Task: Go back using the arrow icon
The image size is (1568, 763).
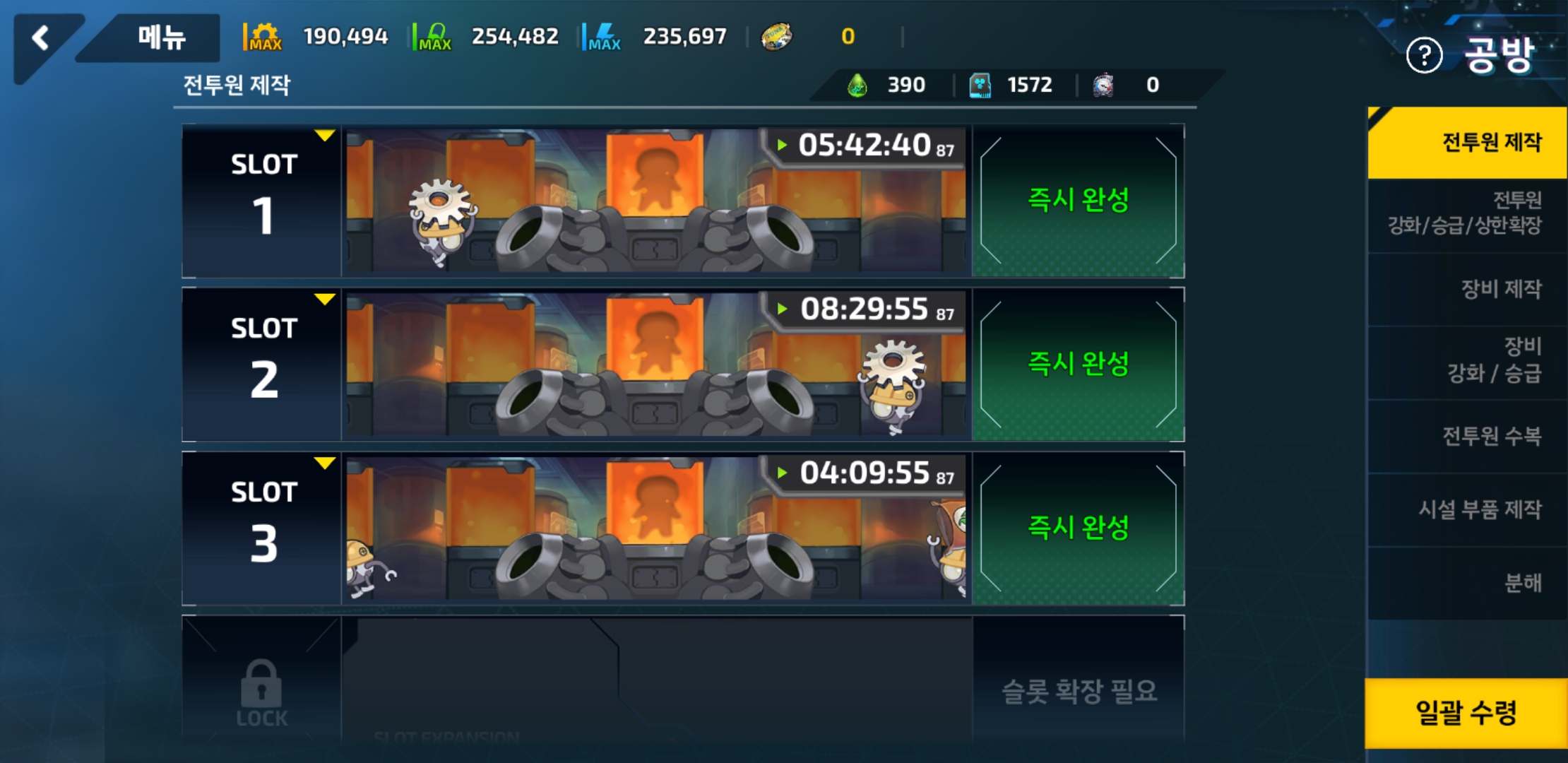Action: point(41,37)
